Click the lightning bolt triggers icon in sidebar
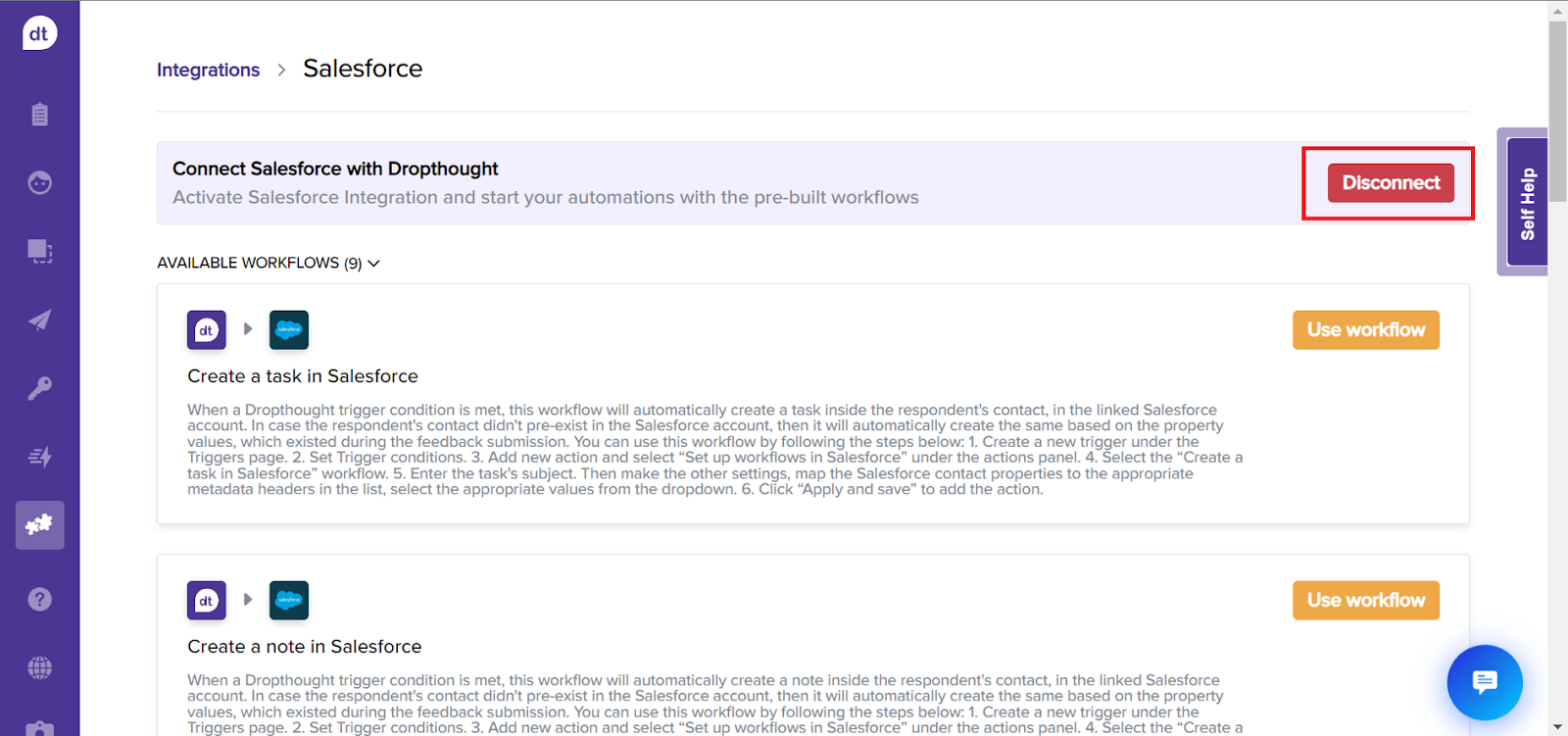Image resolution: width=1568 pixels, height=736 pixels. pos(39,457)
